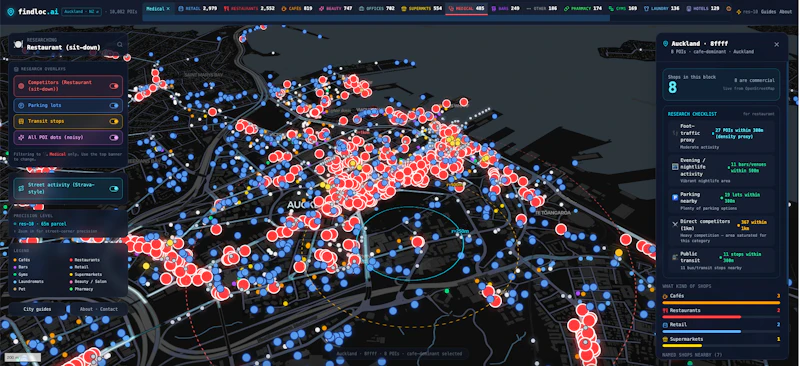Screen dimensions: 800x366
Task: Click the orange icon after Hotels
Action: pos(728,9)
